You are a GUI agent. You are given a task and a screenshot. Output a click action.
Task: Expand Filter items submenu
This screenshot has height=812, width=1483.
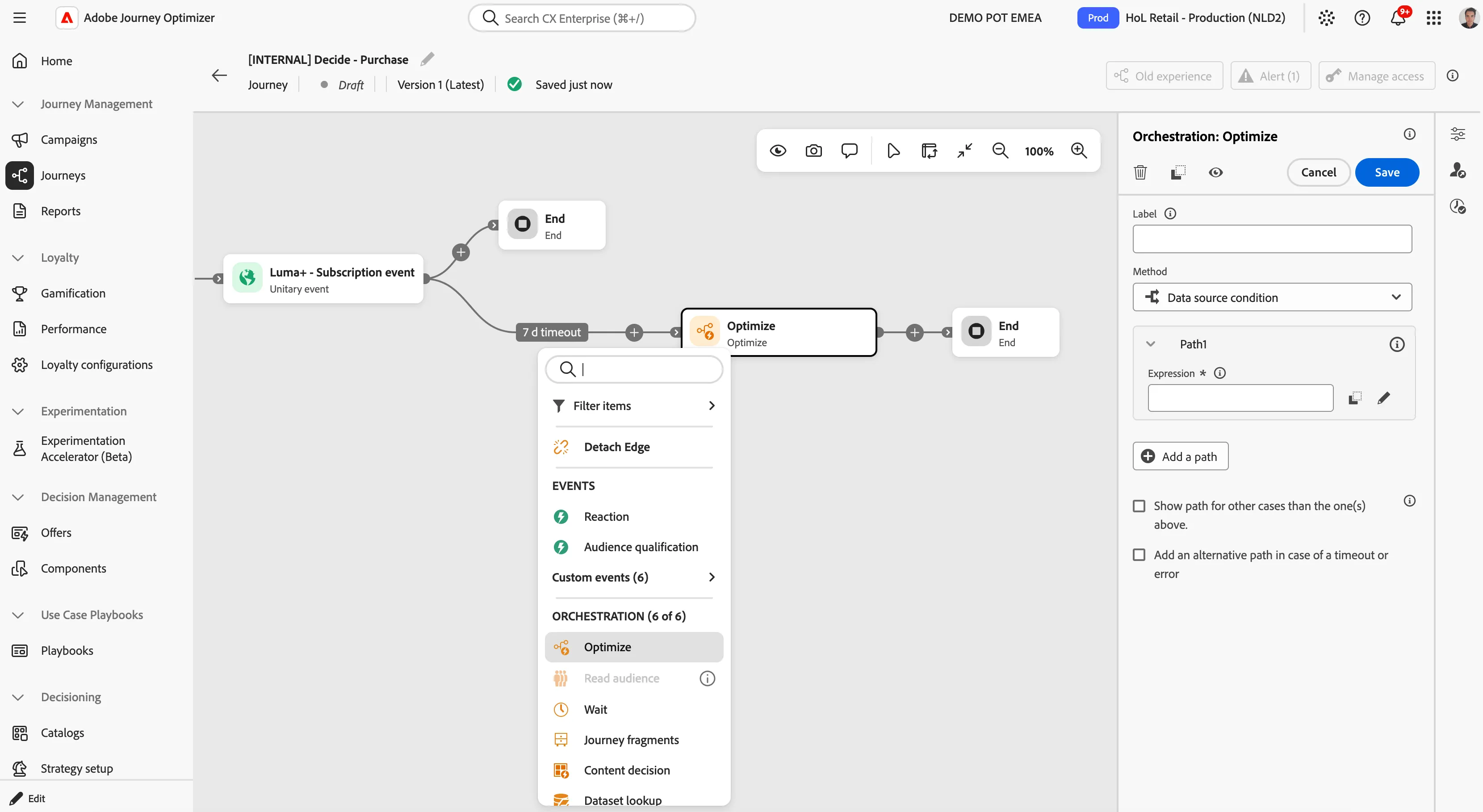[x=634, y=406]
